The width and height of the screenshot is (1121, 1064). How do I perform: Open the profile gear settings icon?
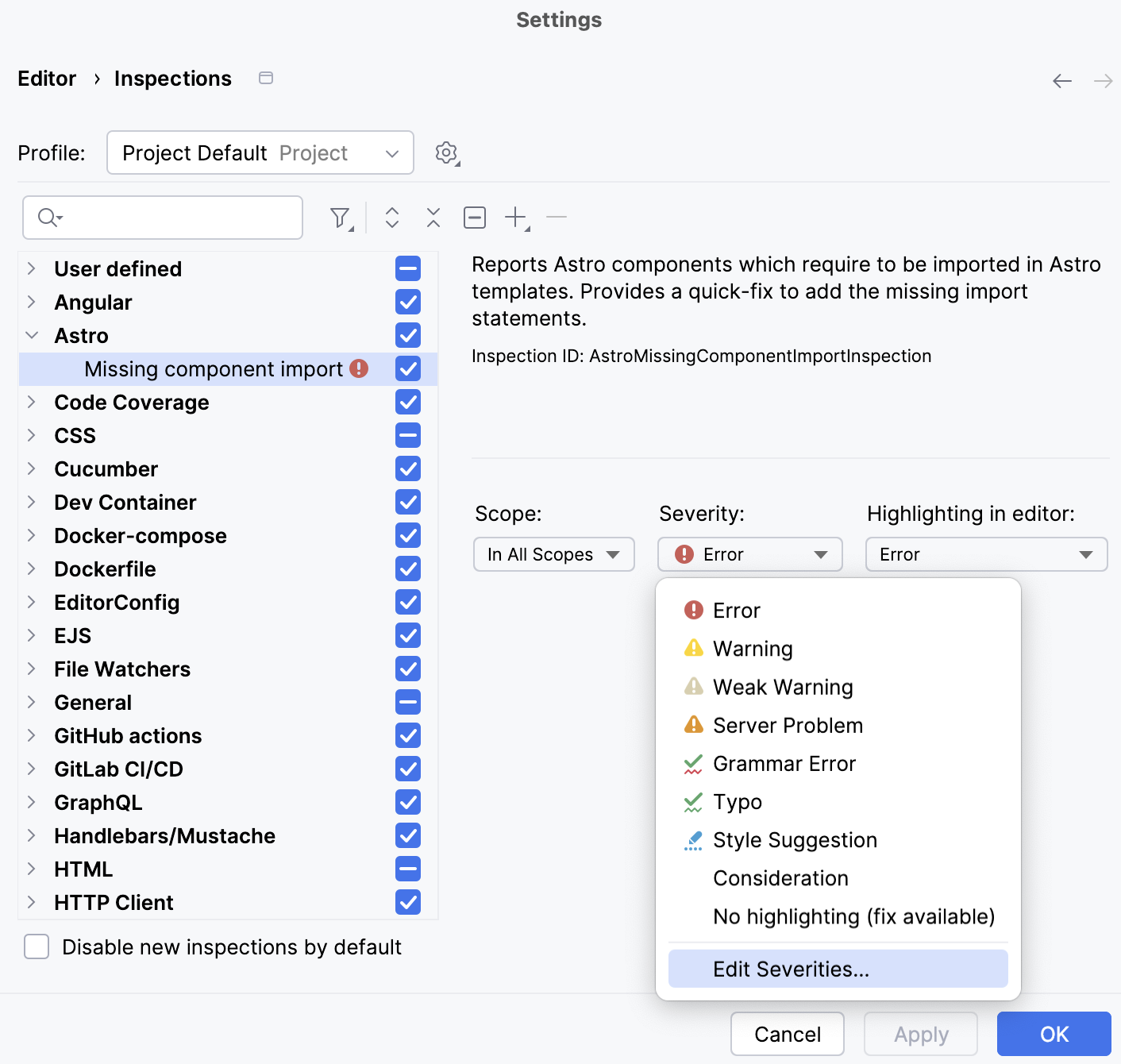click(447, 152)
